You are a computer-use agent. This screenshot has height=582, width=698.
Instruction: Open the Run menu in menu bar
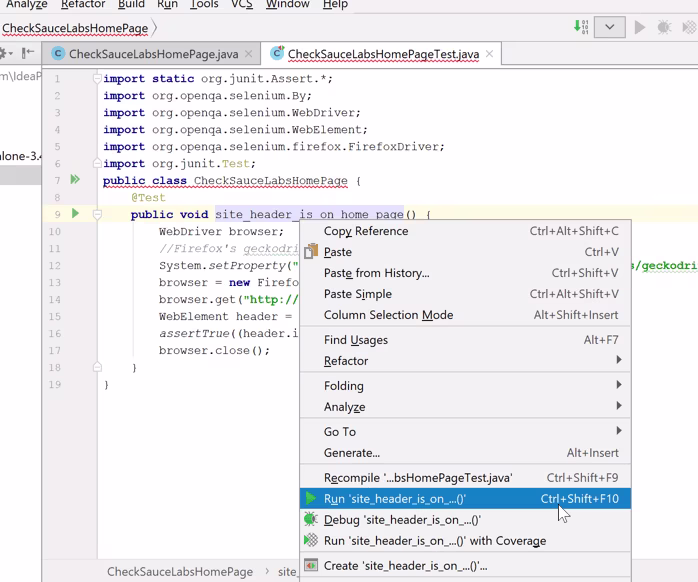pyautogui.click(x=167, y=4)
